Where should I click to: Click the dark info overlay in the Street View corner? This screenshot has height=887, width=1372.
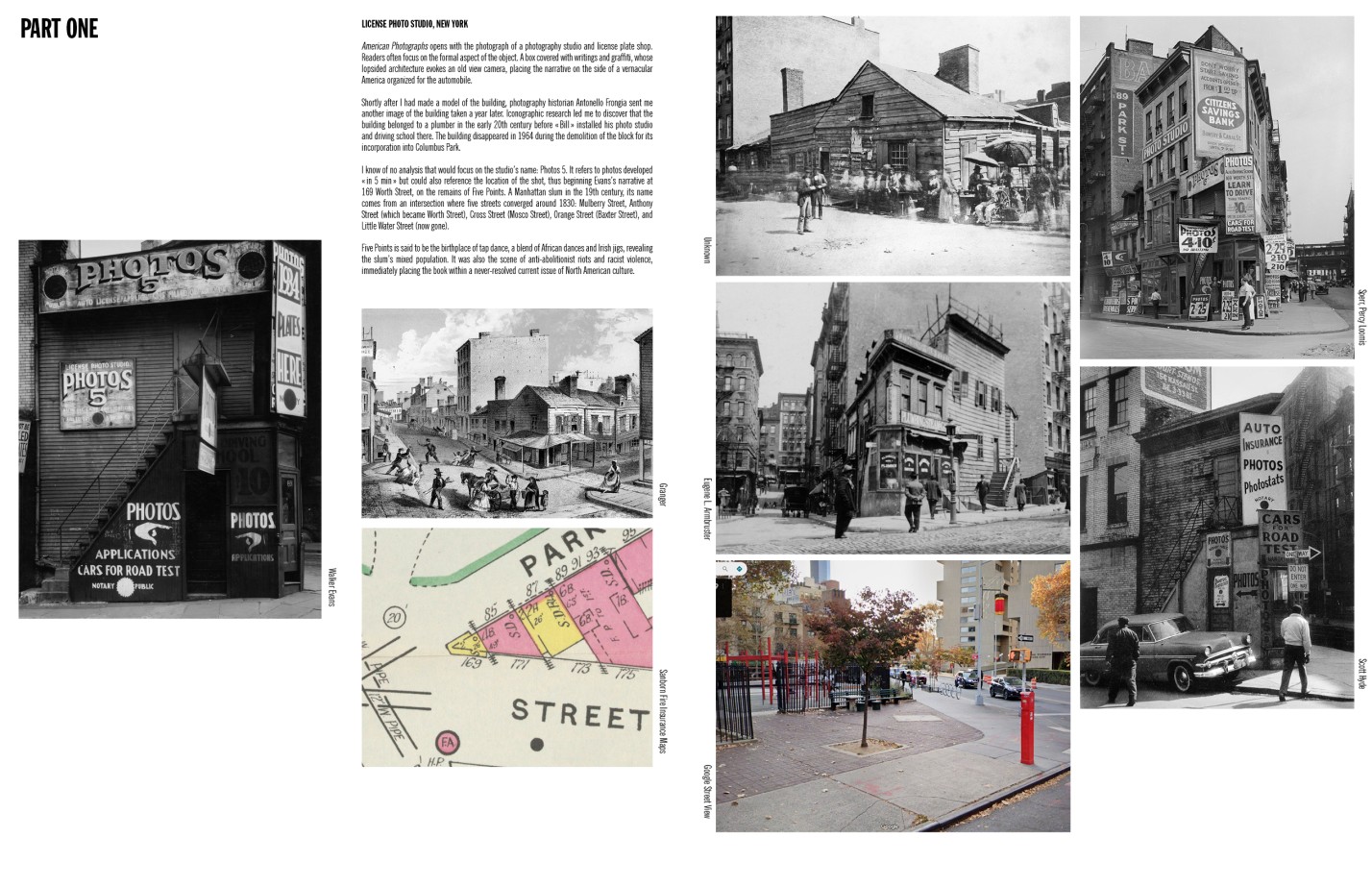click(x=722, y=598)
